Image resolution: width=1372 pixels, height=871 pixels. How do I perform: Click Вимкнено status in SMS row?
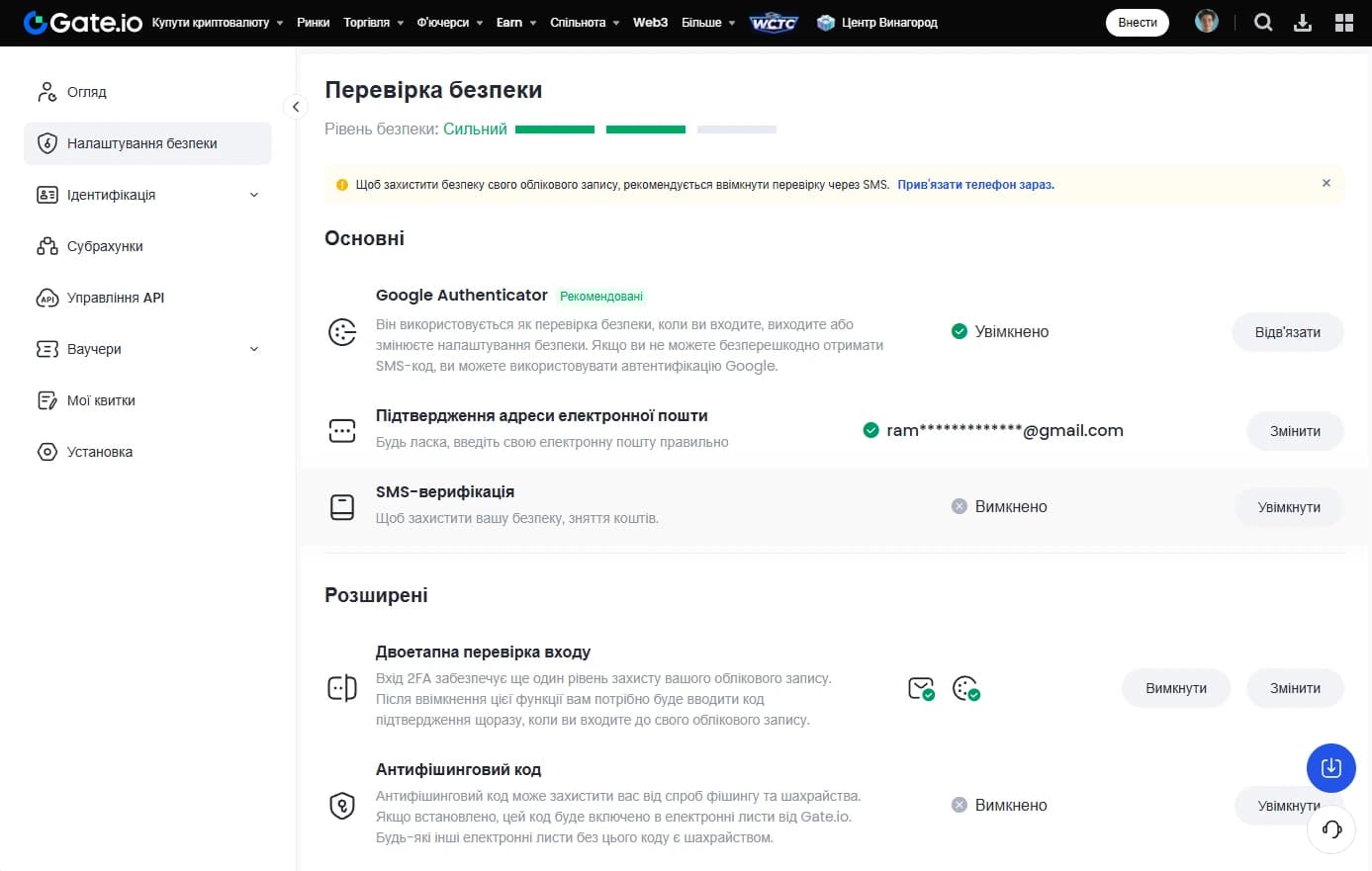[999, 506]
